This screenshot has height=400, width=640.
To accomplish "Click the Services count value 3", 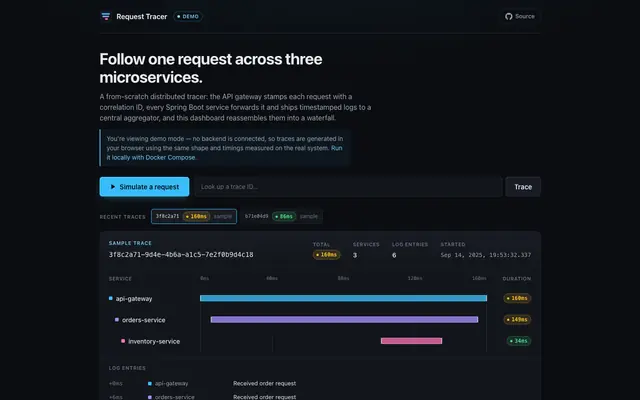I will pyautogui.click(x=355, y=255).
